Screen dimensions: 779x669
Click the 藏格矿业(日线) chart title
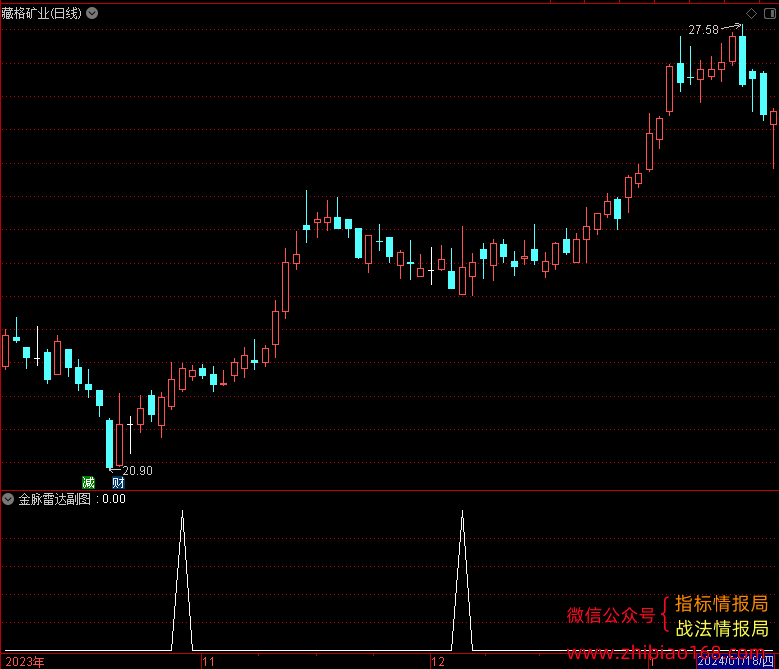tap(41, 13)
